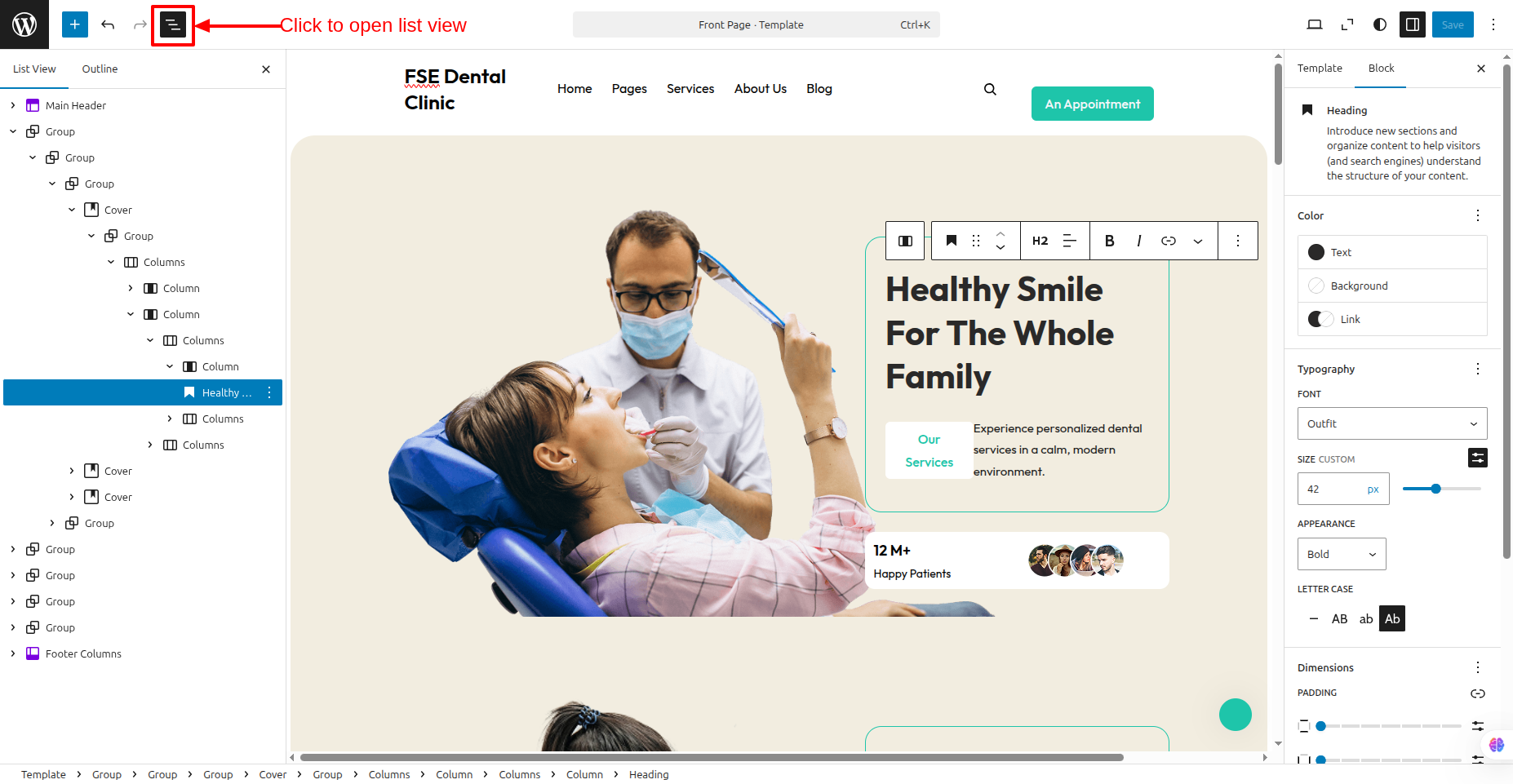Switch to the Template tab
Viewport: 1513px width, 784px height.
[x=1320, y=69]
